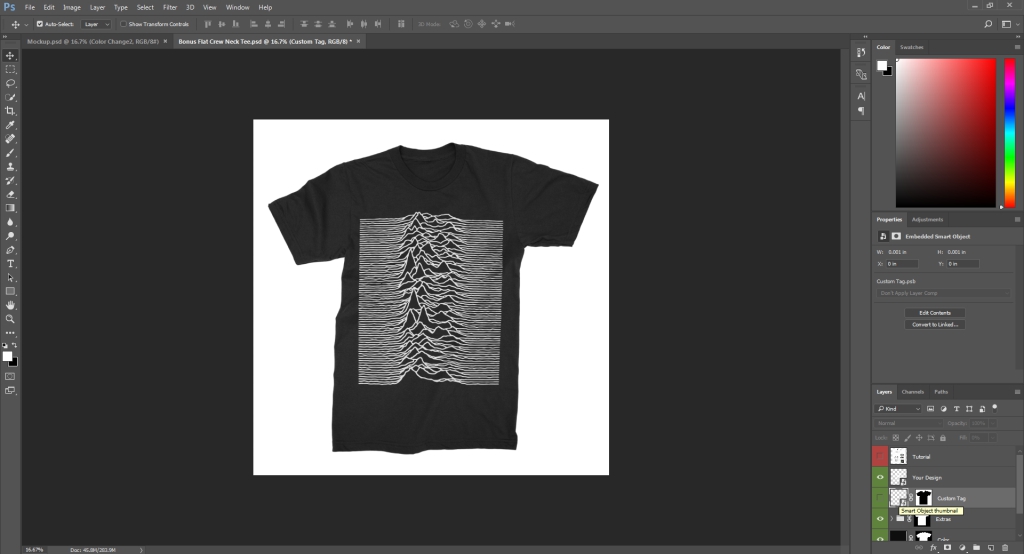This screenshot has width=1024, height=554.
Task: Select the Rectangle shape tool
Action: click(x=10, y=291)
